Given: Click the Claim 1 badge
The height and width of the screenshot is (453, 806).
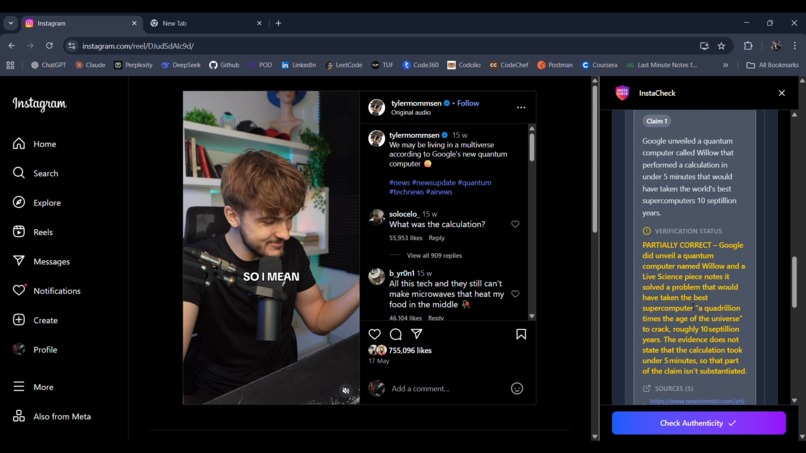Looking at the screenshot, I should (656, 121).
